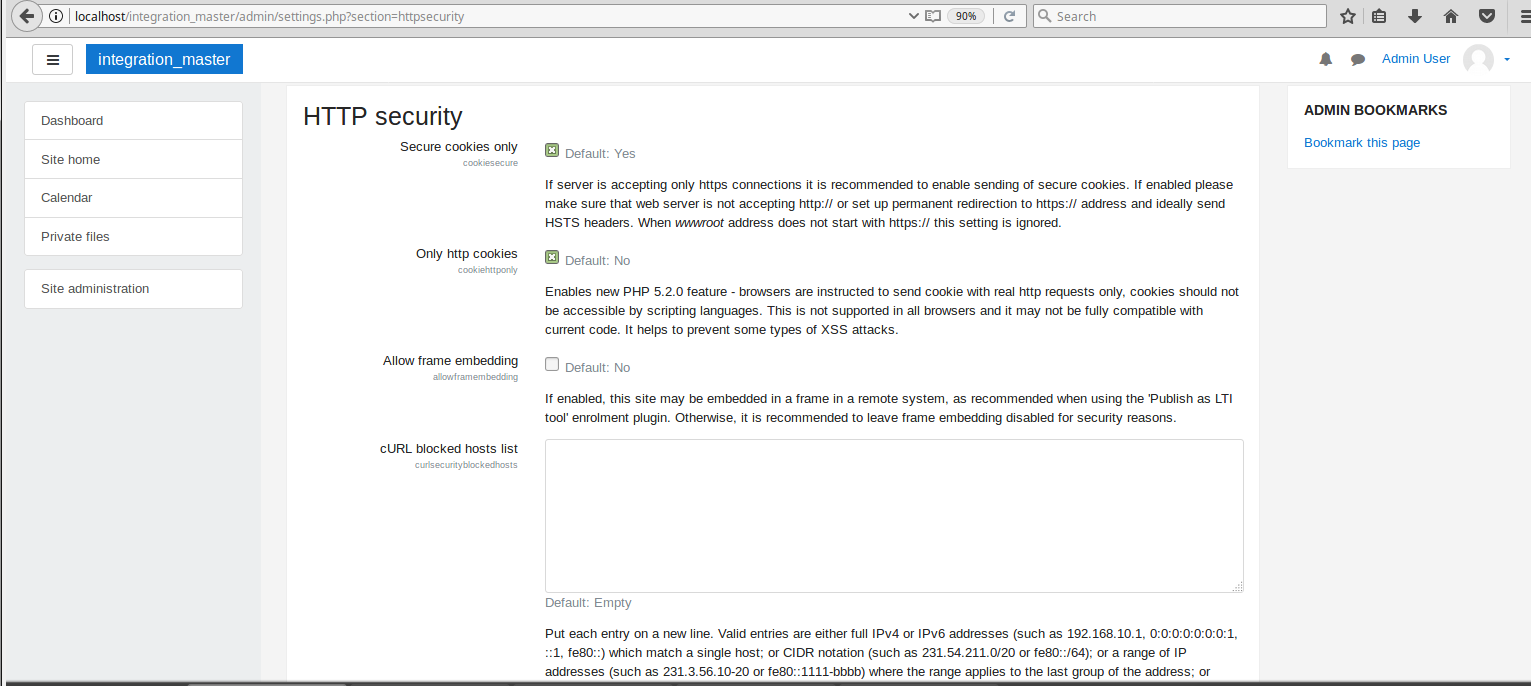Click the Bookmark this page link
Screen dimensions: 1531x686
tap(1362, 143)
